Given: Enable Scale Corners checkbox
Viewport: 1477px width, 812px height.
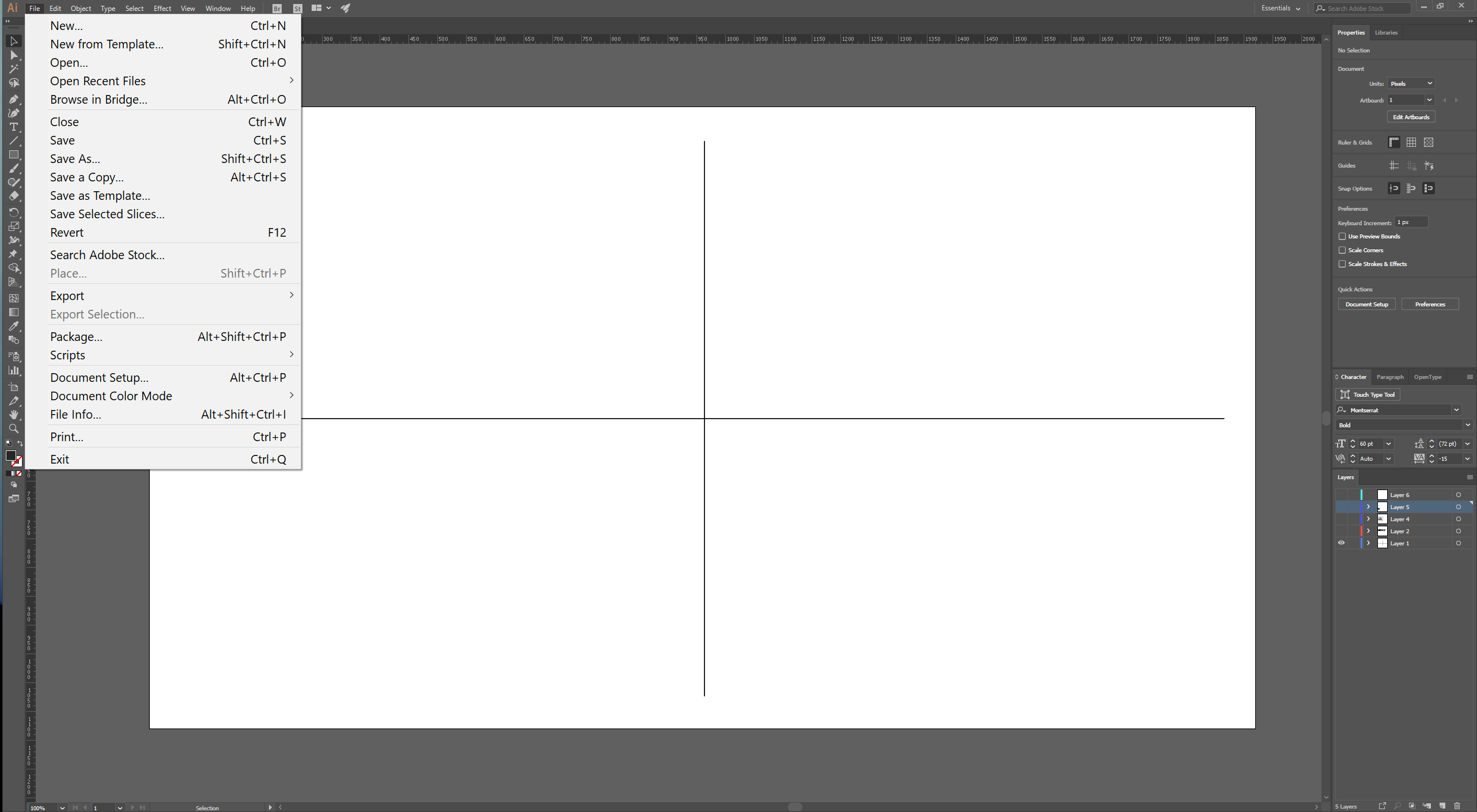Looking at the screenshot, I should [x=1342, y=250].
